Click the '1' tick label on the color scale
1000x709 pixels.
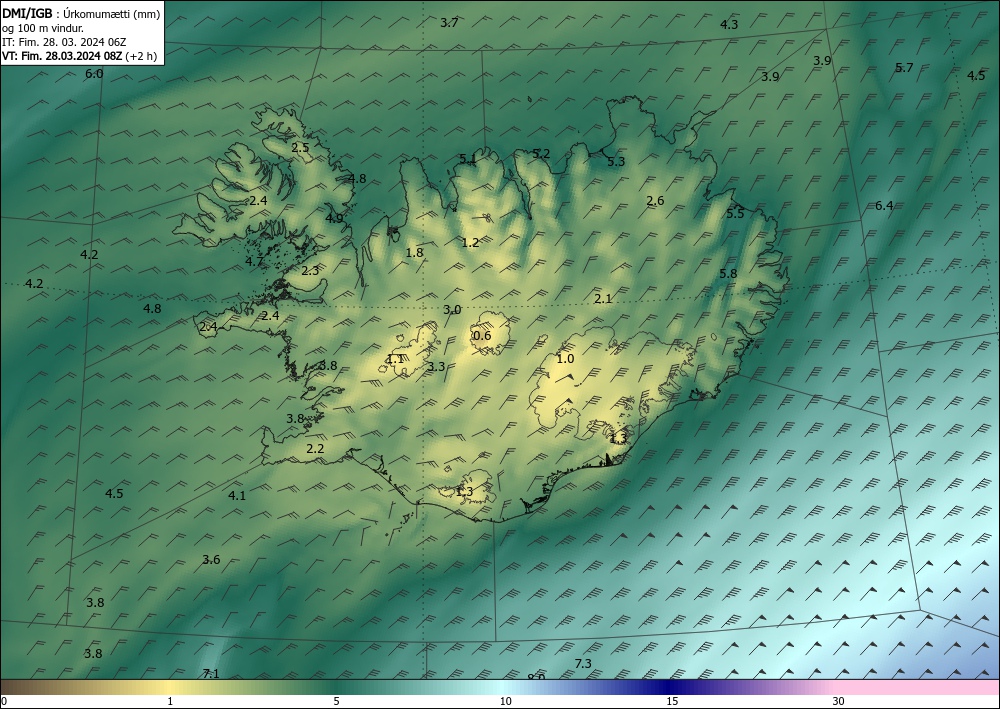tap(170, 701)
